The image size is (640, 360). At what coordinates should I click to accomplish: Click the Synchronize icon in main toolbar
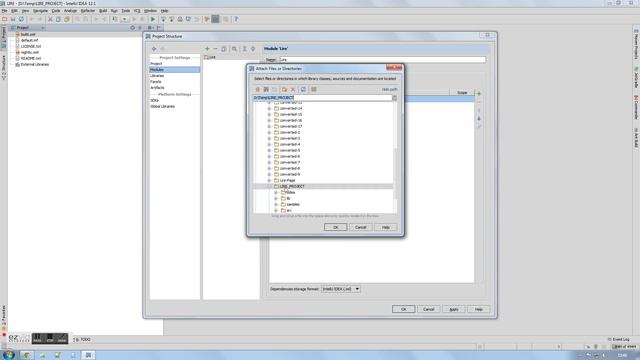tap(22, 19)
